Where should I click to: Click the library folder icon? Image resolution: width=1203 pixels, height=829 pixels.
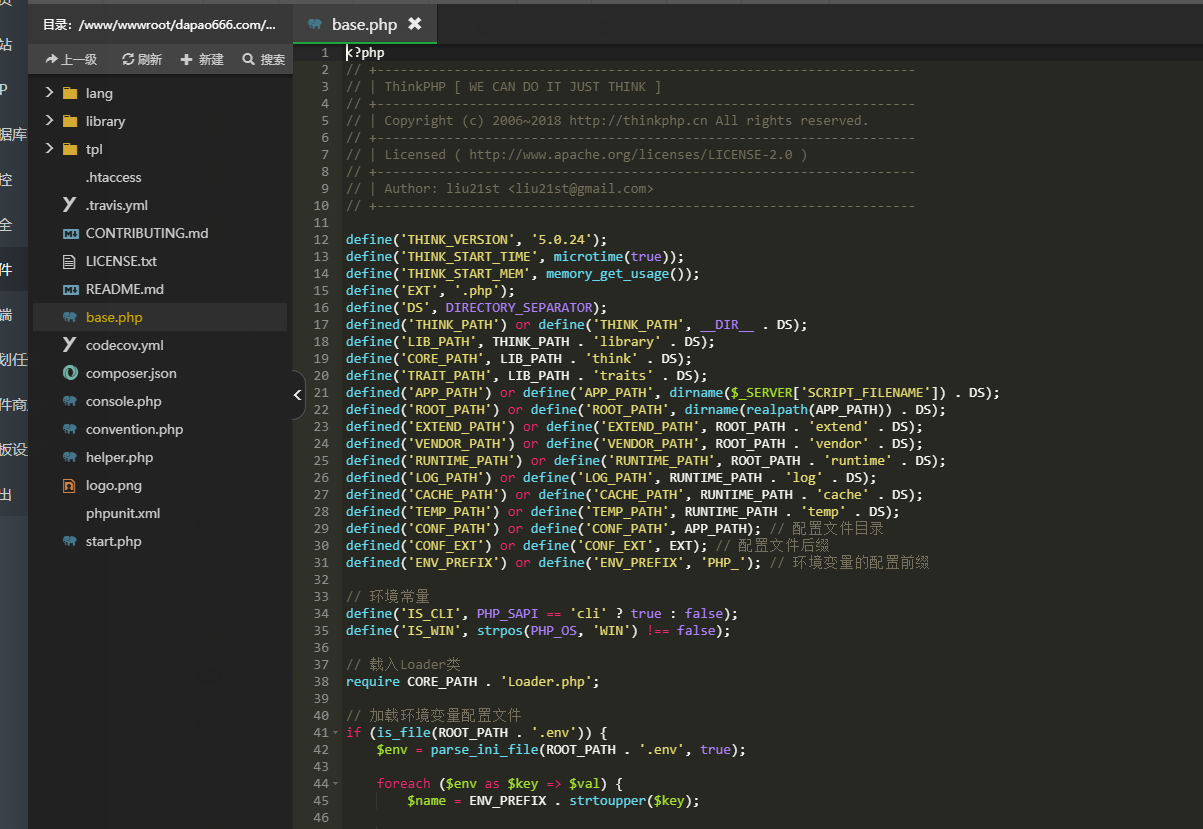[x=70, y=121]
